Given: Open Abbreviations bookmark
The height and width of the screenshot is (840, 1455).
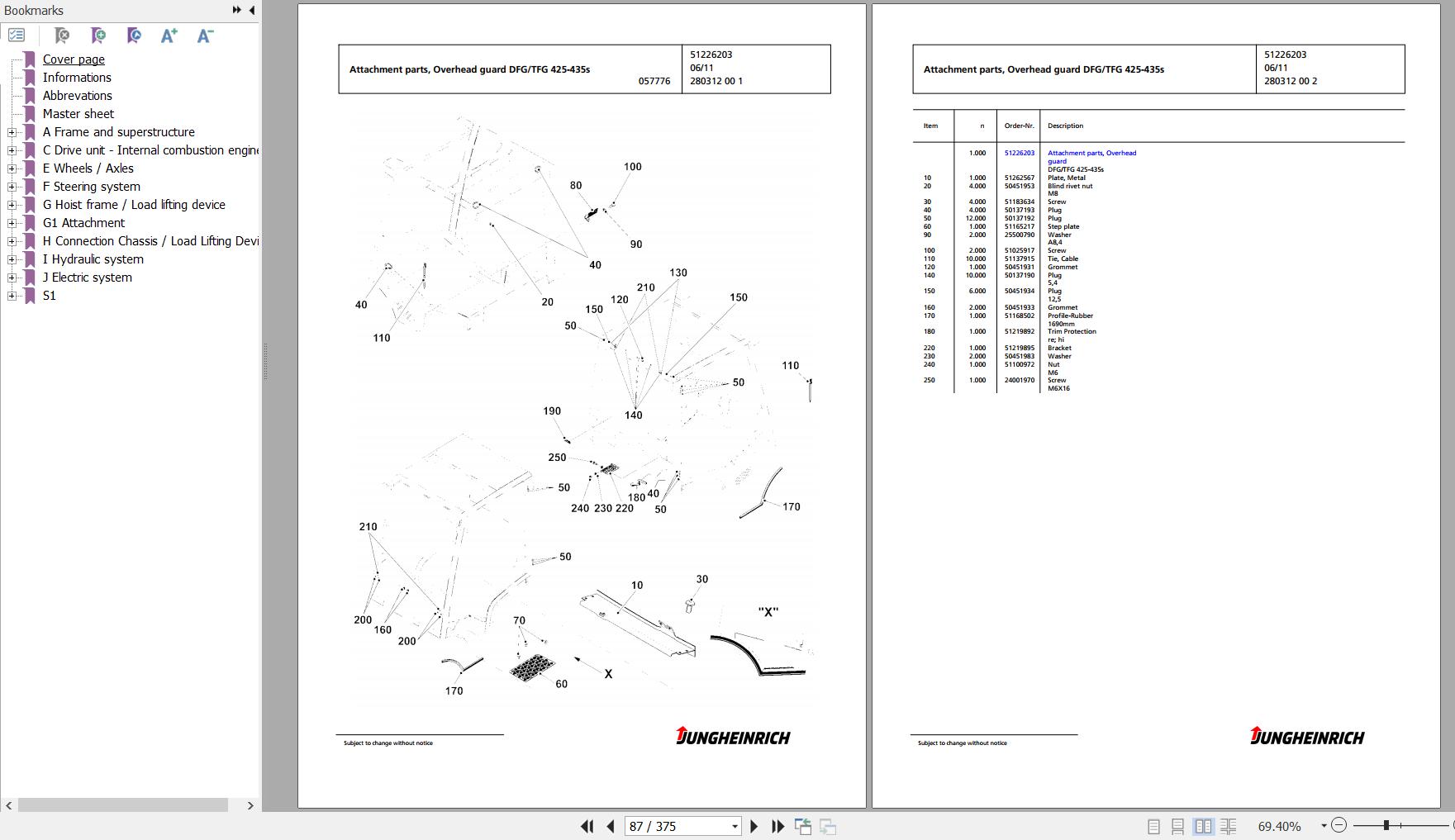Looking at the screenshot, I should tap(77, 96).
